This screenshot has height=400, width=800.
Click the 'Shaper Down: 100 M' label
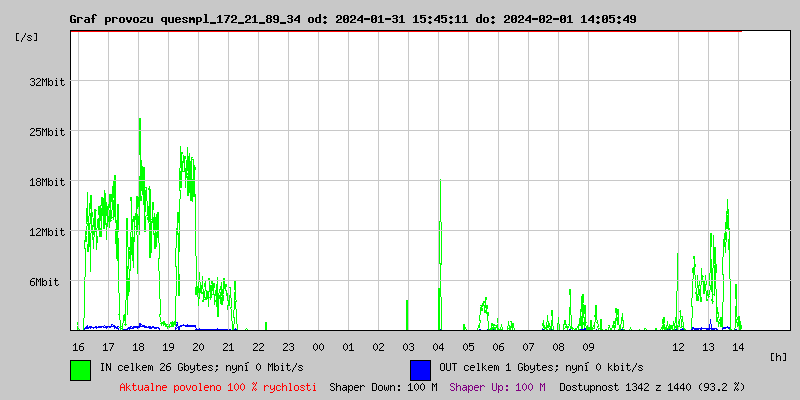[x=383, y=387]
